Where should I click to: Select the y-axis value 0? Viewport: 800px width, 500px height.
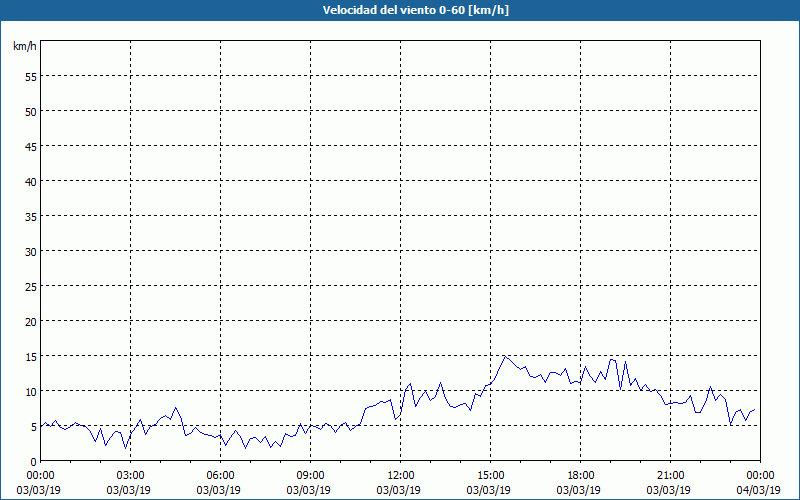click(x=34, y=462)
